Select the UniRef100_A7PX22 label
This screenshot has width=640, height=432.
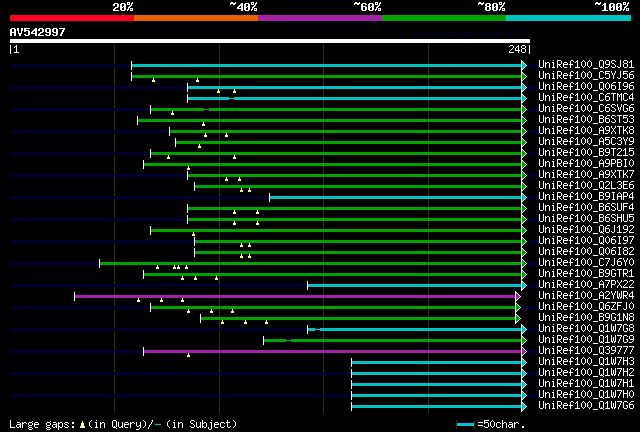586,285
